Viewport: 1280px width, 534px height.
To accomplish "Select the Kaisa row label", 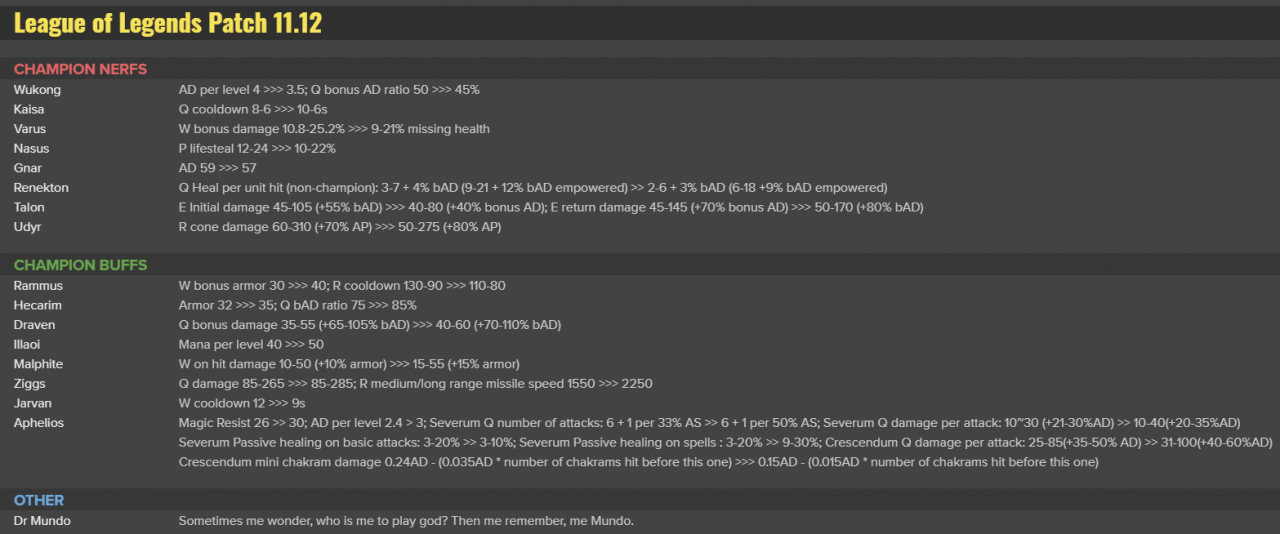I will [29, 109].
